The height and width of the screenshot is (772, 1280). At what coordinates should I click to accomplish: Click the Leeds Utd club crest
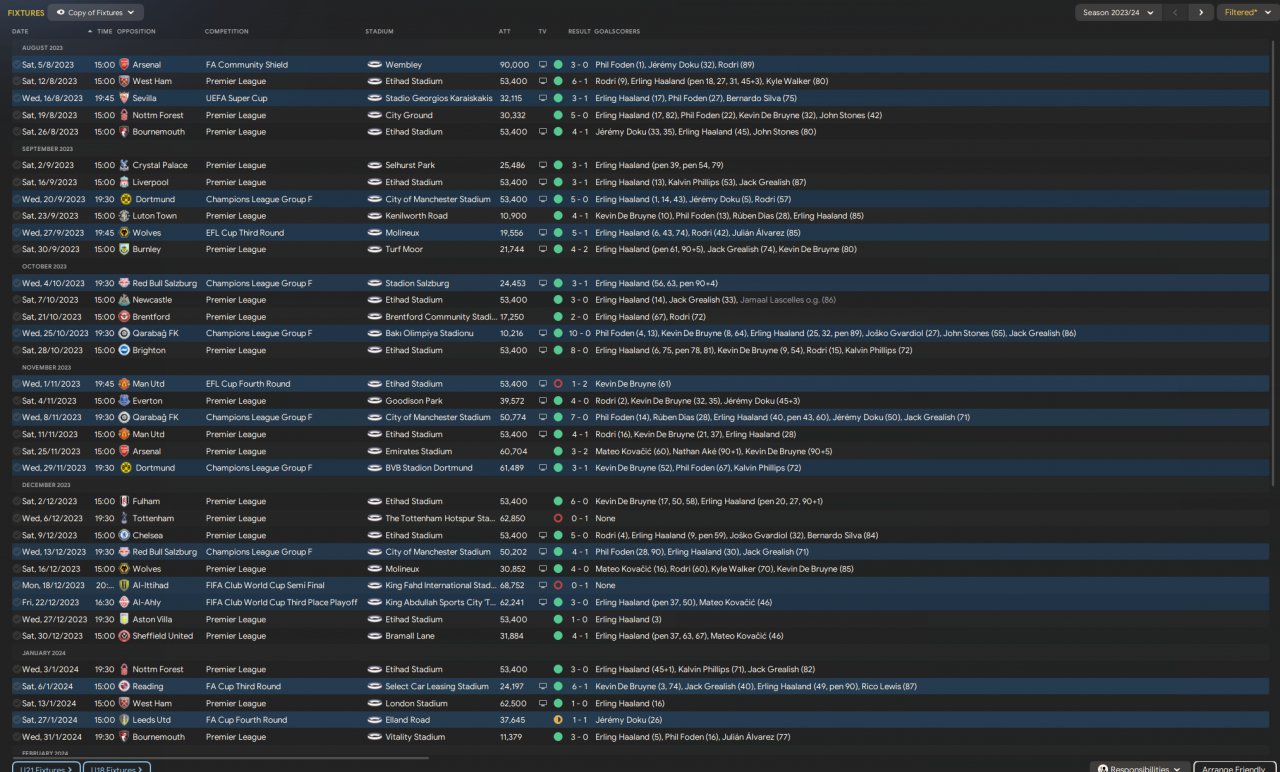click(x=124, y=720)
